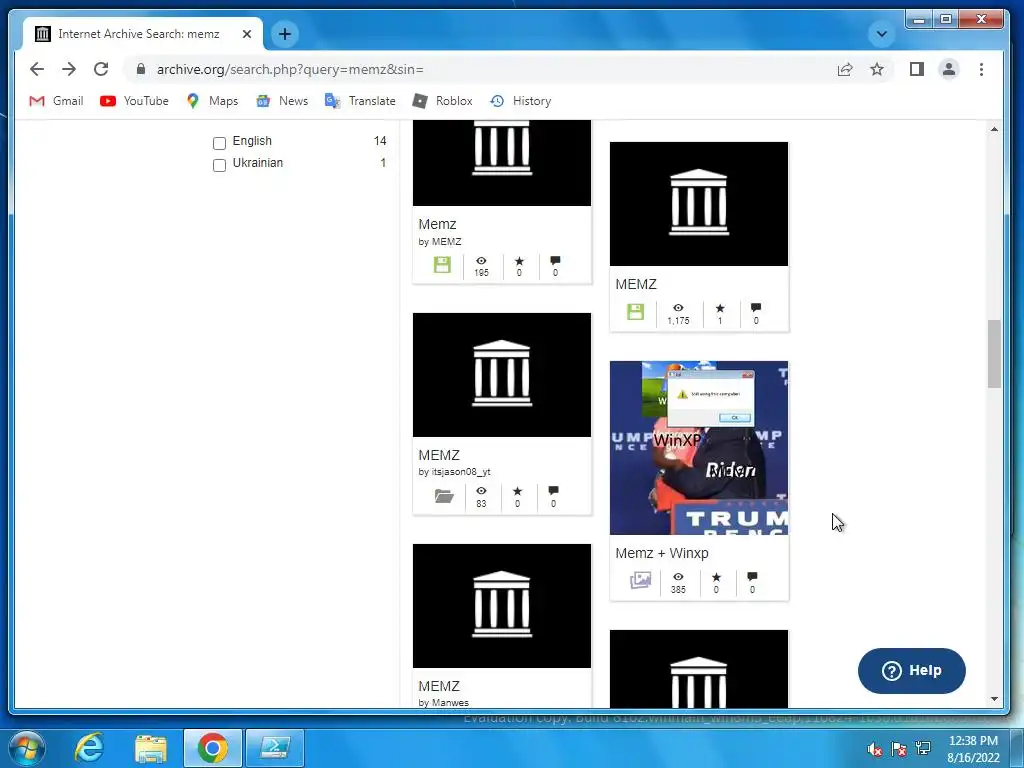Select the Internet Archive Search tab
This screenshot has height=768, width=1024.
(x=139, y=34)
